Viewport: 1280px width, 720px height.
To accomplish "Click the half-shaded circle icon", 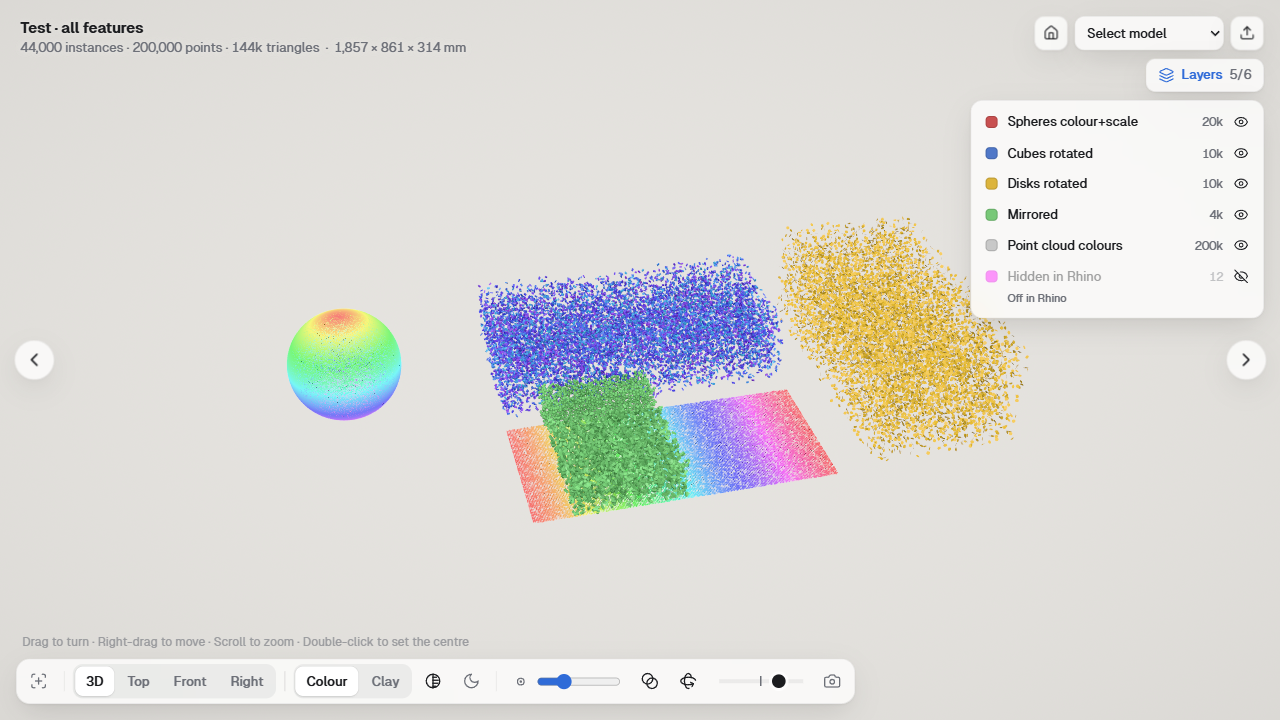I will point(433,681).
